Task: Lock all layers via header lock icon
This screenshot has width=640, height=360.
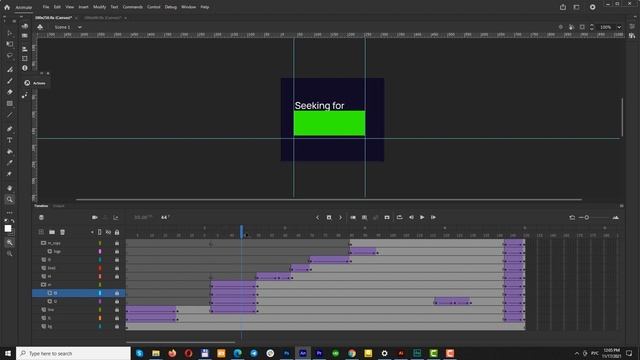Action: click(x=117, y=232)
